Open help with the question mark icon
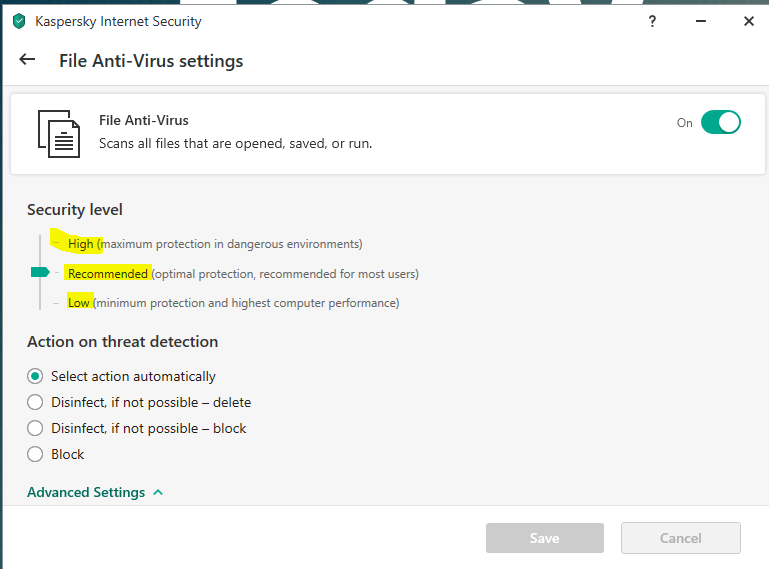The width and height of the screenshot is (769, 569). point(652,21)
